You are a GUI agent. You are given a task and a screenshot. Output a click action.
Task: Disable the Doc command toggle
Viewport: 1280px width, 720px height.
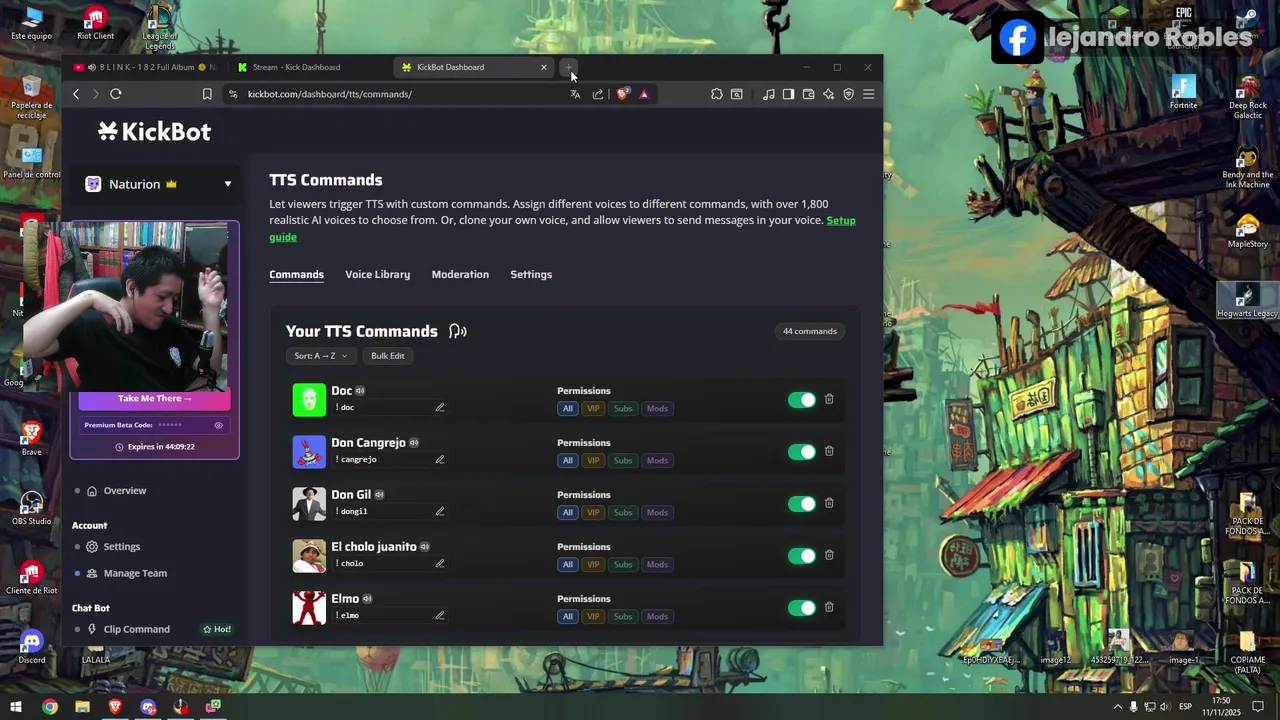[x=801, y=400]
